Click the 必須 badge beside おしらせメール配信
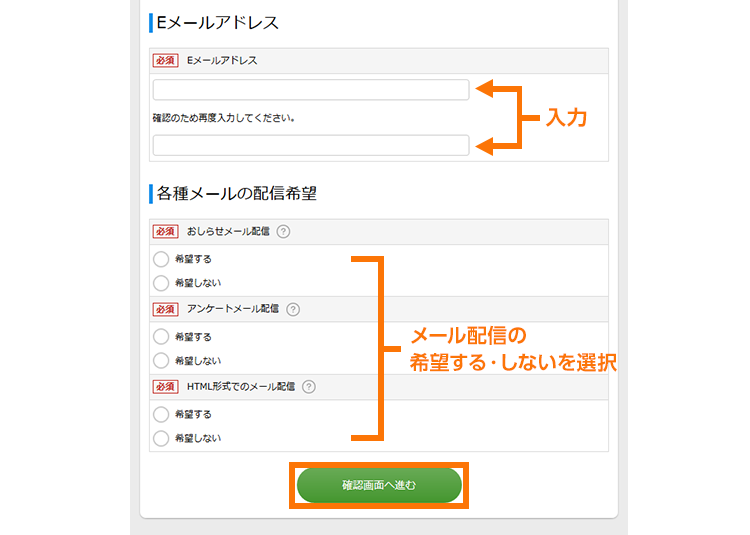Image resolution: width=750 pixels, height=535 pixels. coord(165,232)
